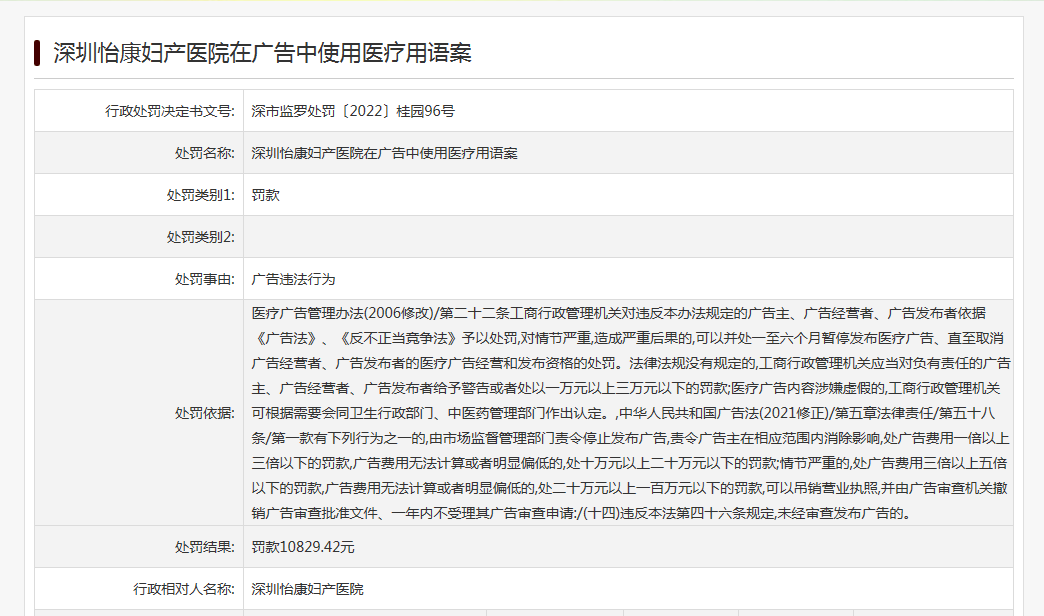The width and height of the screenshot is (1044, 616).
Task: Select the 处罚名称 label cell
Action: [x=139, y=153]
